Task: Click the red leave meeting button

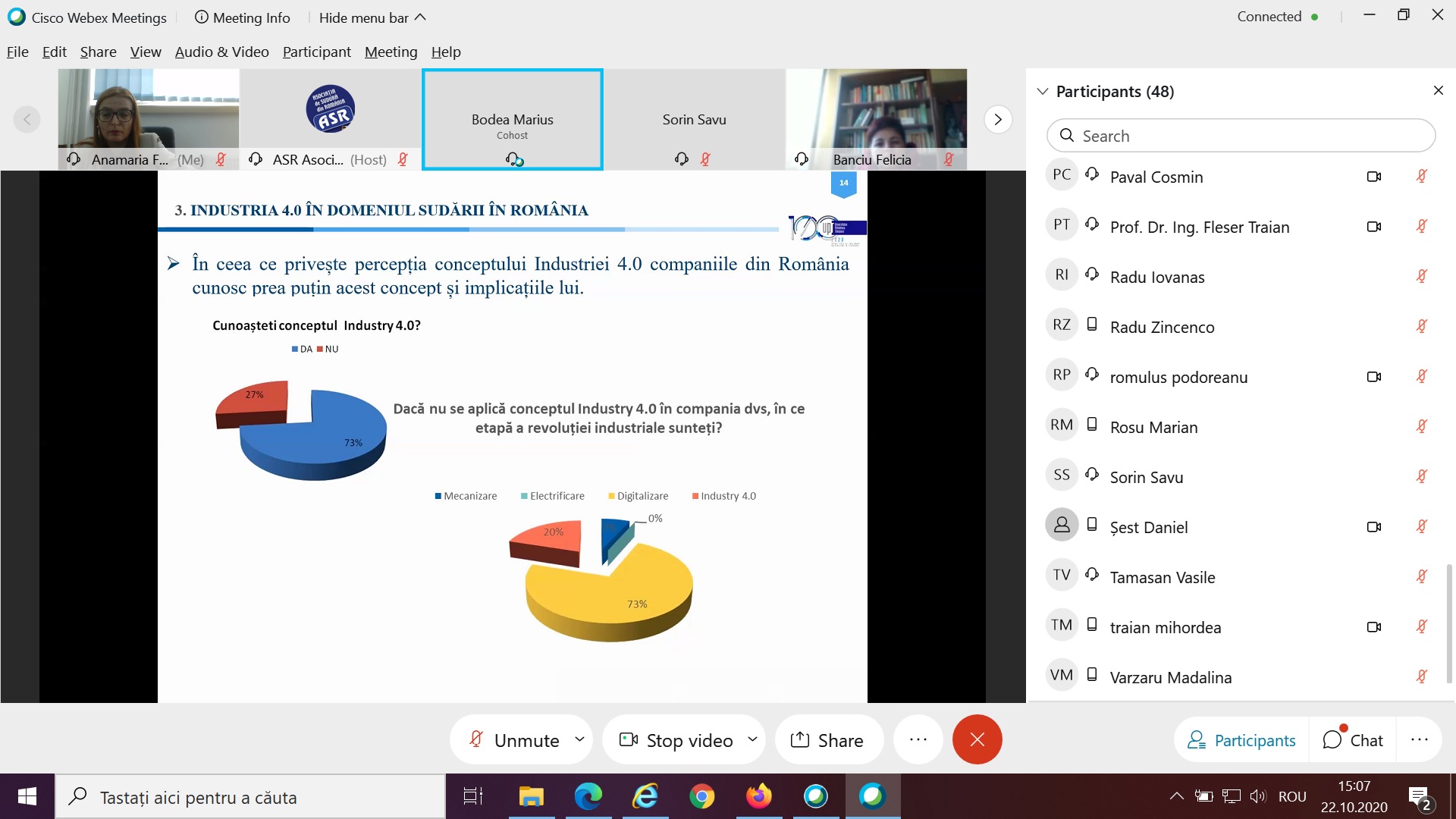Action: (977, 739)
